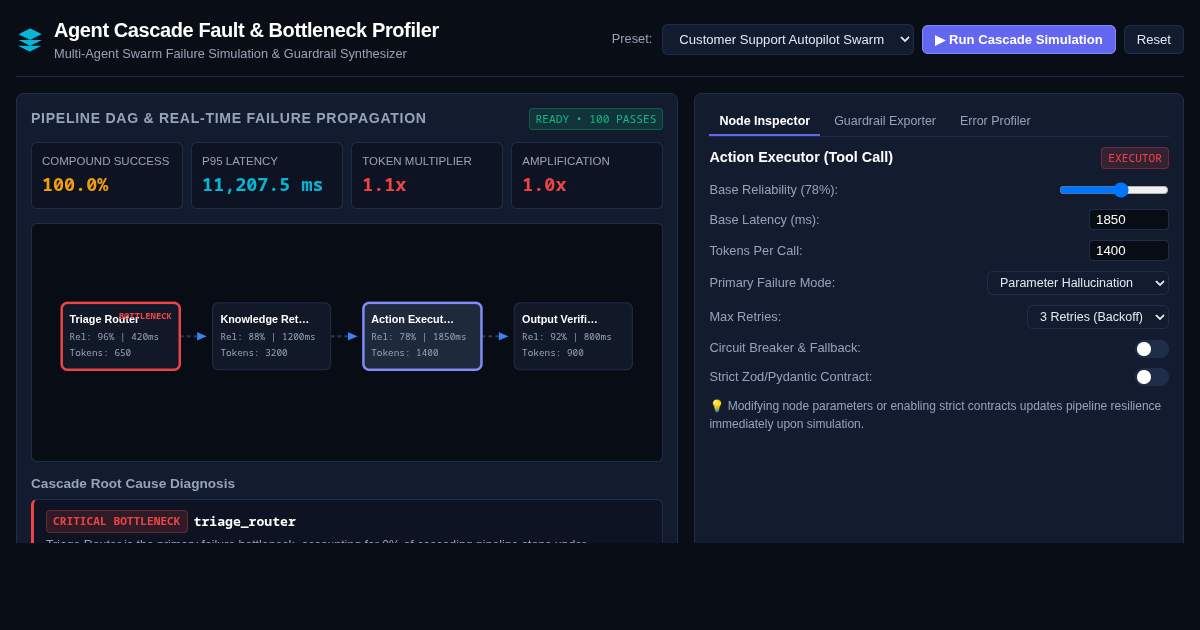Click the Base Latency input field

click(x=1129, y=220)
